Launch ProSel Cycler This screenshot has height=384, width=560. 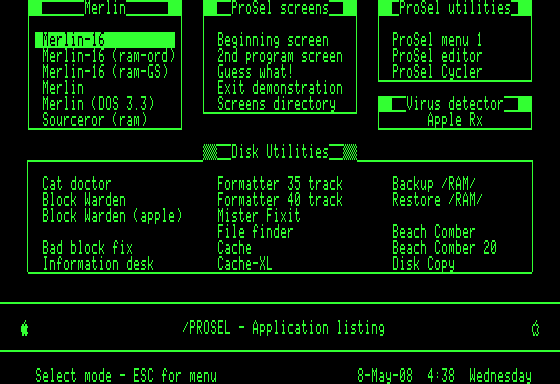pos(437,72)
